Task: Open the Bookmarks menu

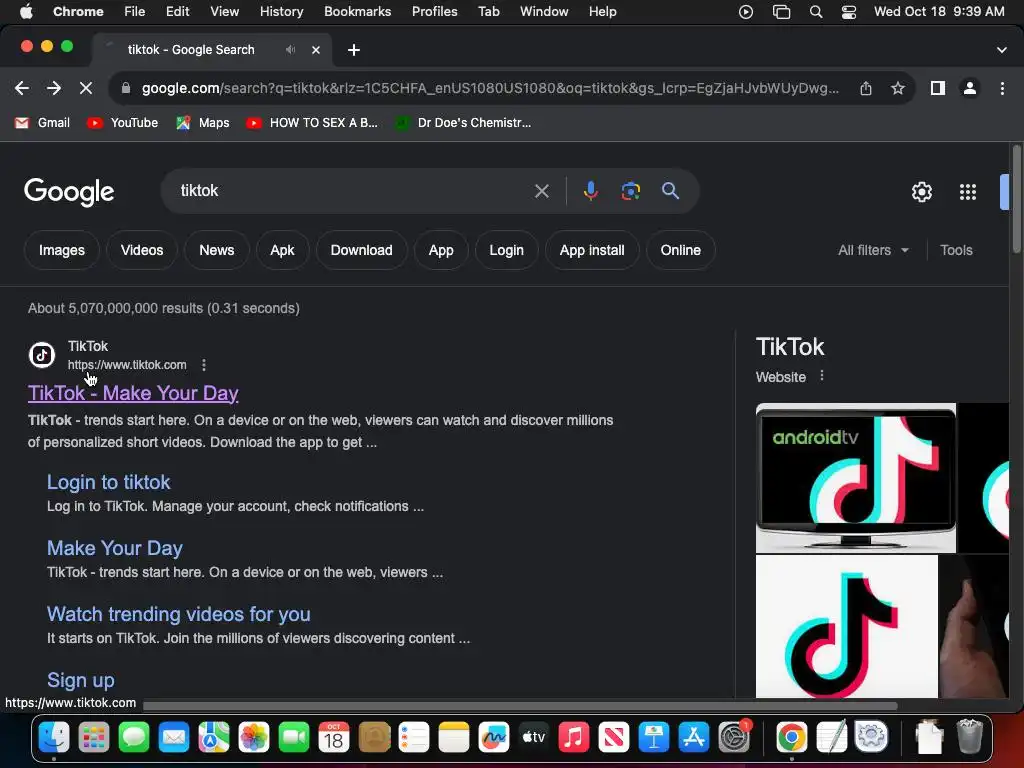Action: pos(357,12)
